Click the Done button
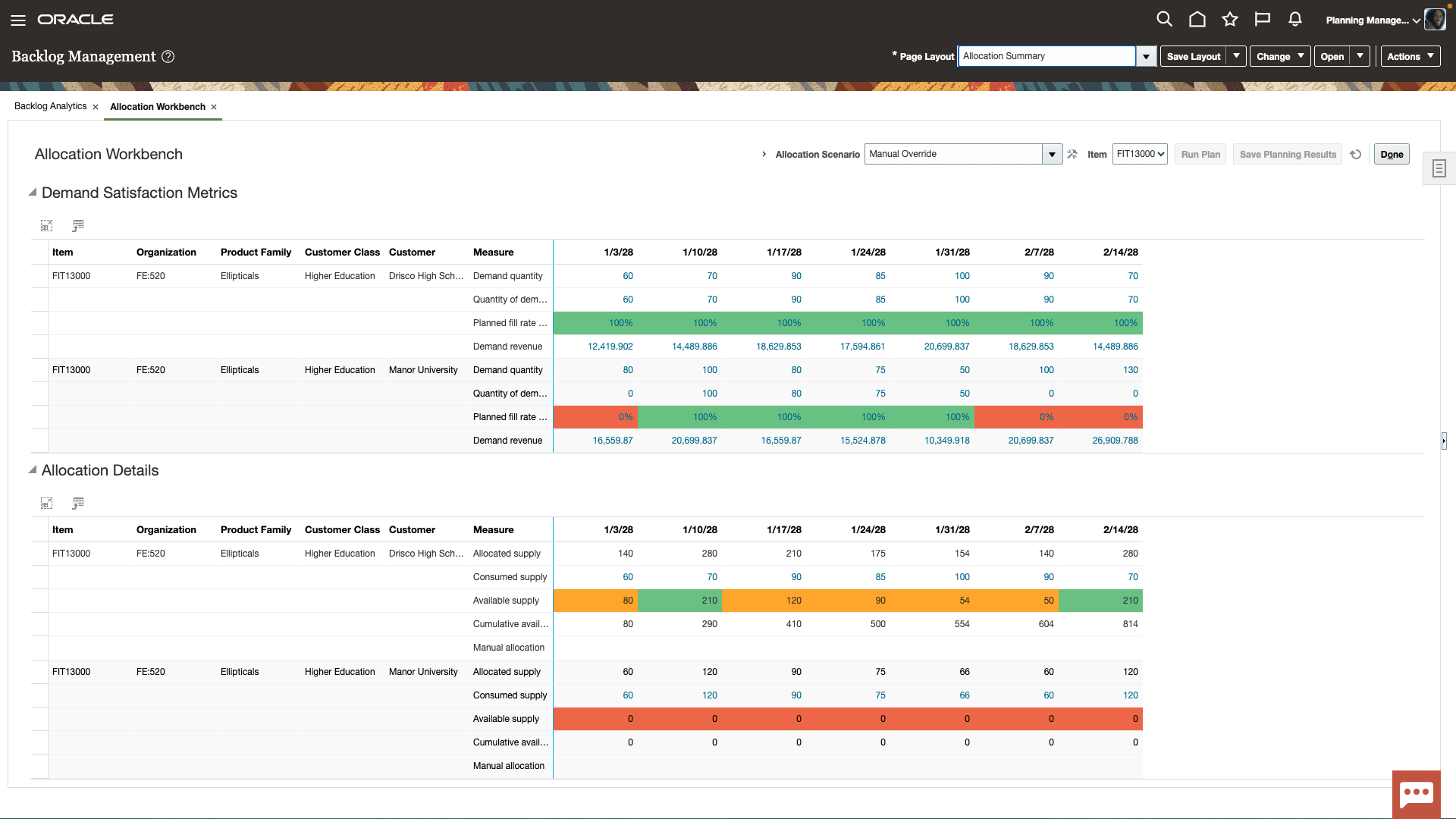Image resolution: width=1456 pixels, height=819 pixels. pyautogui.click(x=1391, y=154)
